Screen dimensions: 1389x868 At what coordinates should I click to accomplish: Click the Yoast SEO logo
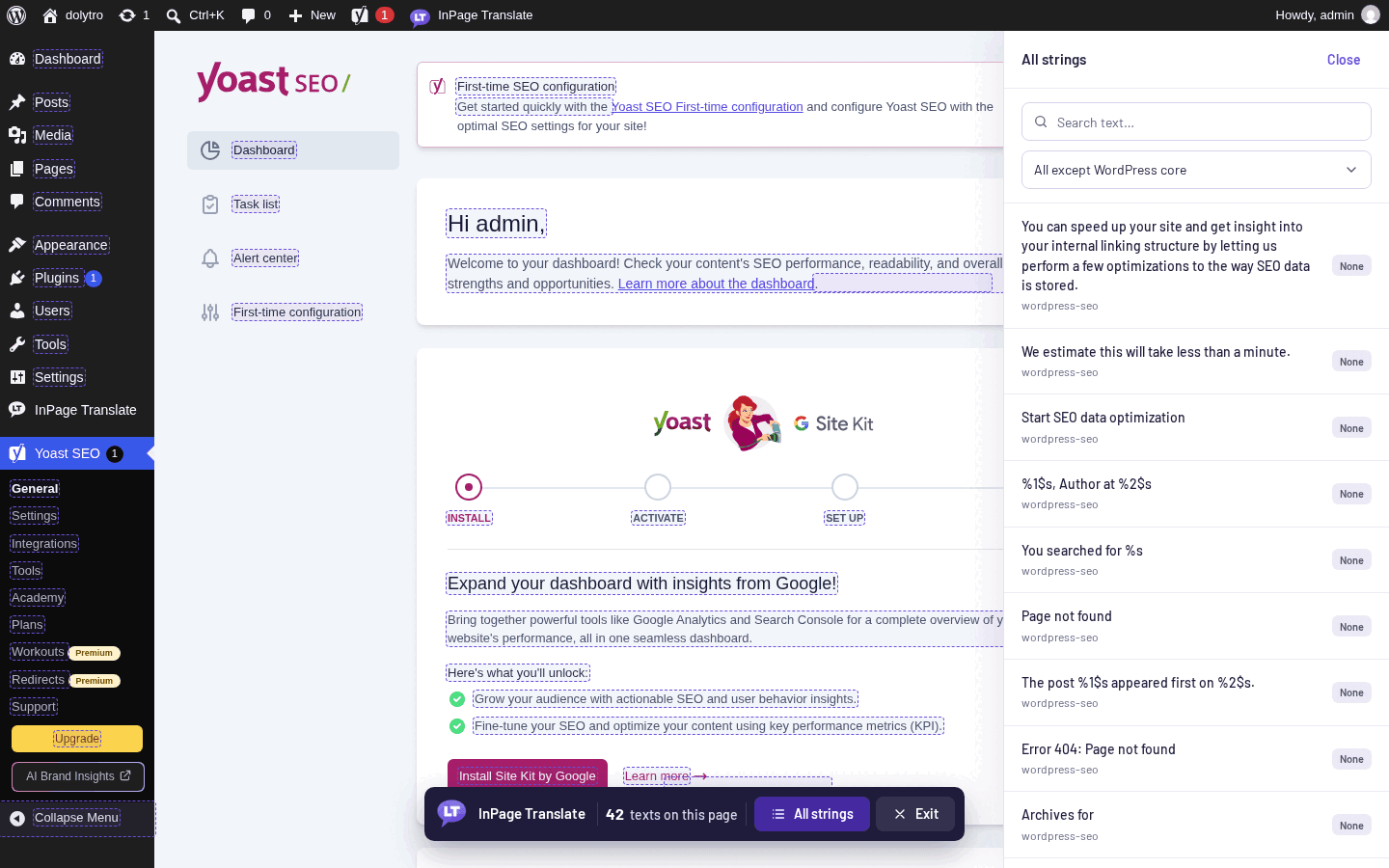(273, 82)
